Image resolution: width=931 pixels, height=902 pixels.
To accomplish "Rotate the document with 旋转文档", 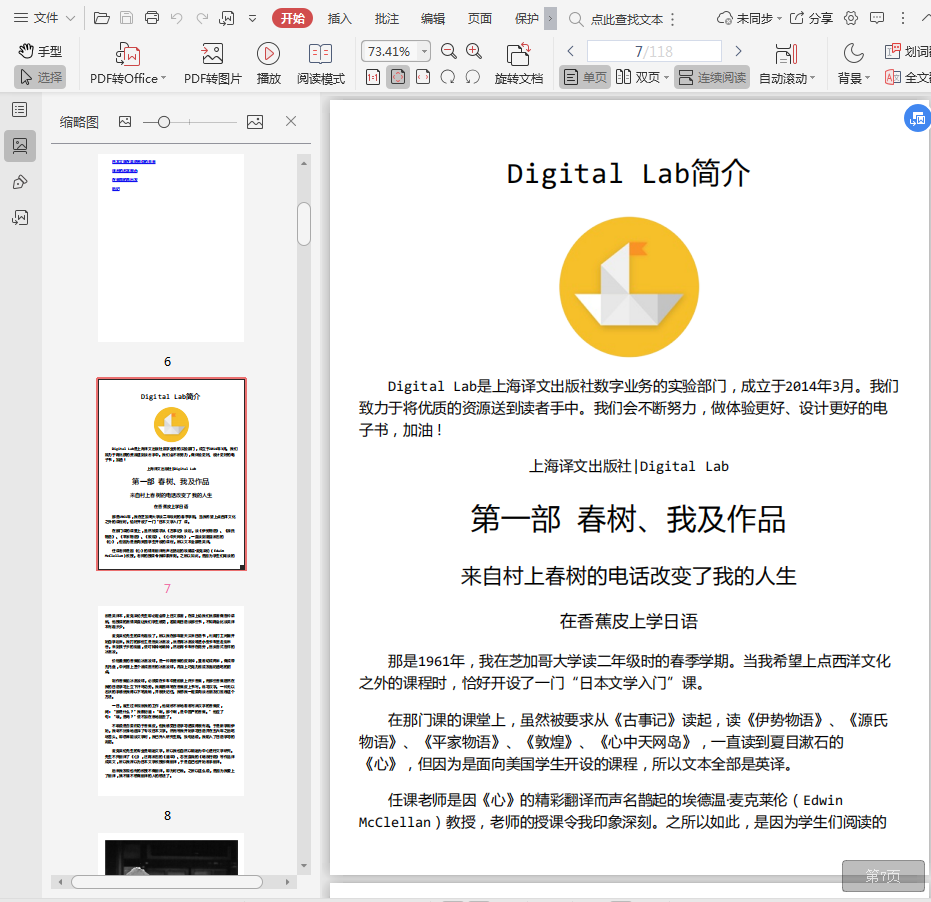I will point(518,54).
